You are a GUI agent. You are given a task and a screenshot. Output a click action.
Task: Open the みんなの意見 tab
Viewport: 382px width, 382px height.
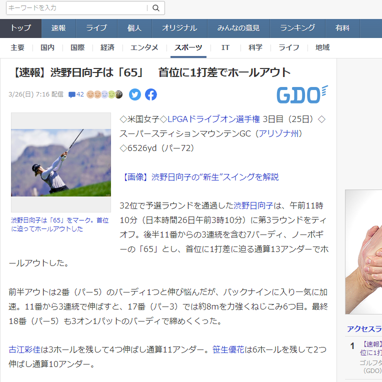pos(239,28)
